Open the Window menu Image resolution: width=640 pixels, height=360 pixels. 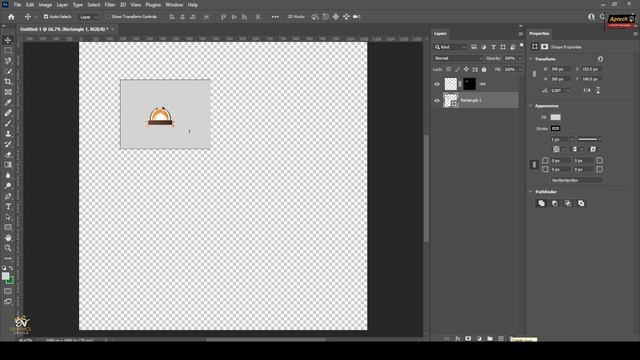pyautogui.click(x=174, y=5)
